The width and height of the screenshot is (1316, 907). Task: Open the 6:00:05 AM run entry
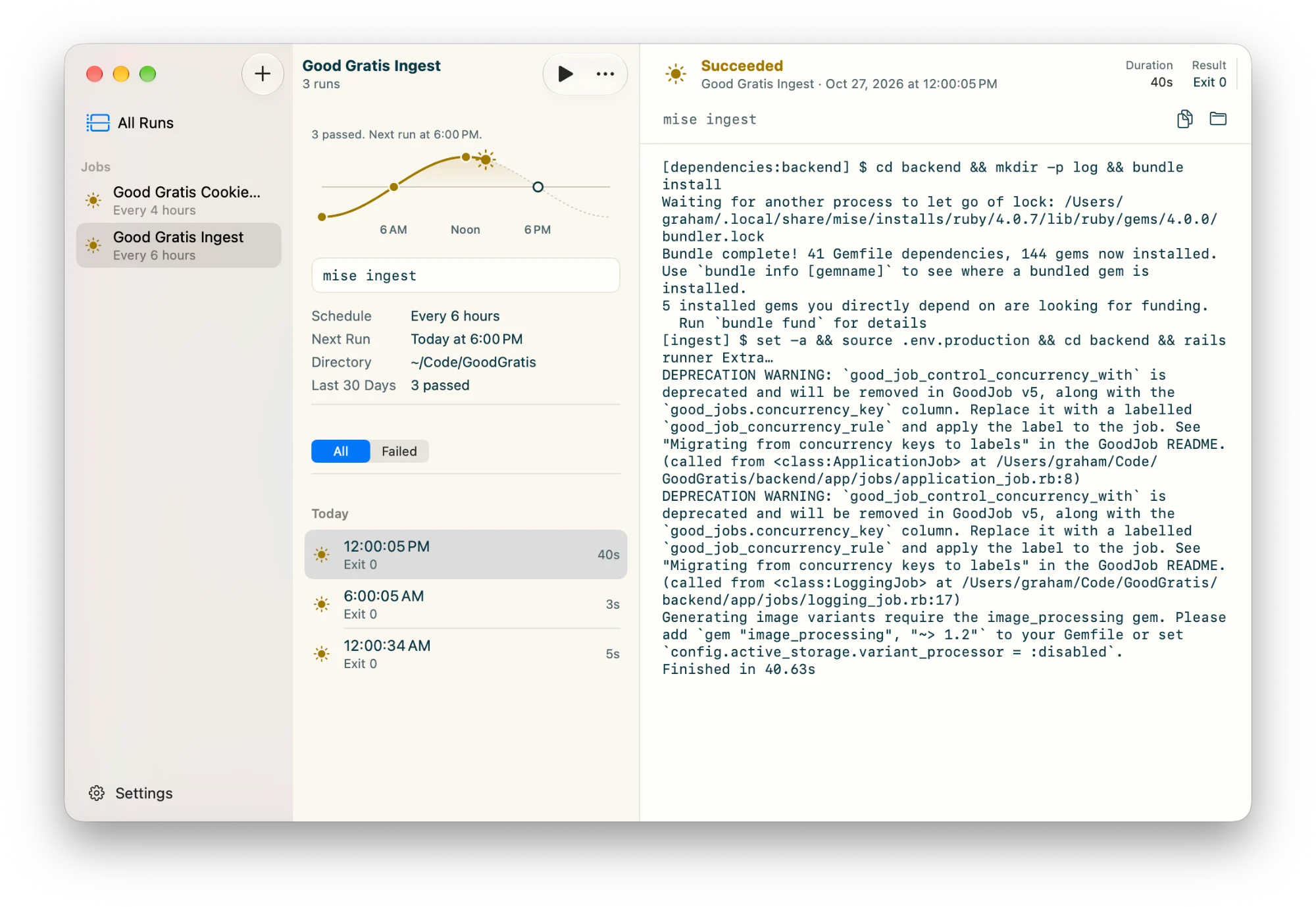[466, 604]
